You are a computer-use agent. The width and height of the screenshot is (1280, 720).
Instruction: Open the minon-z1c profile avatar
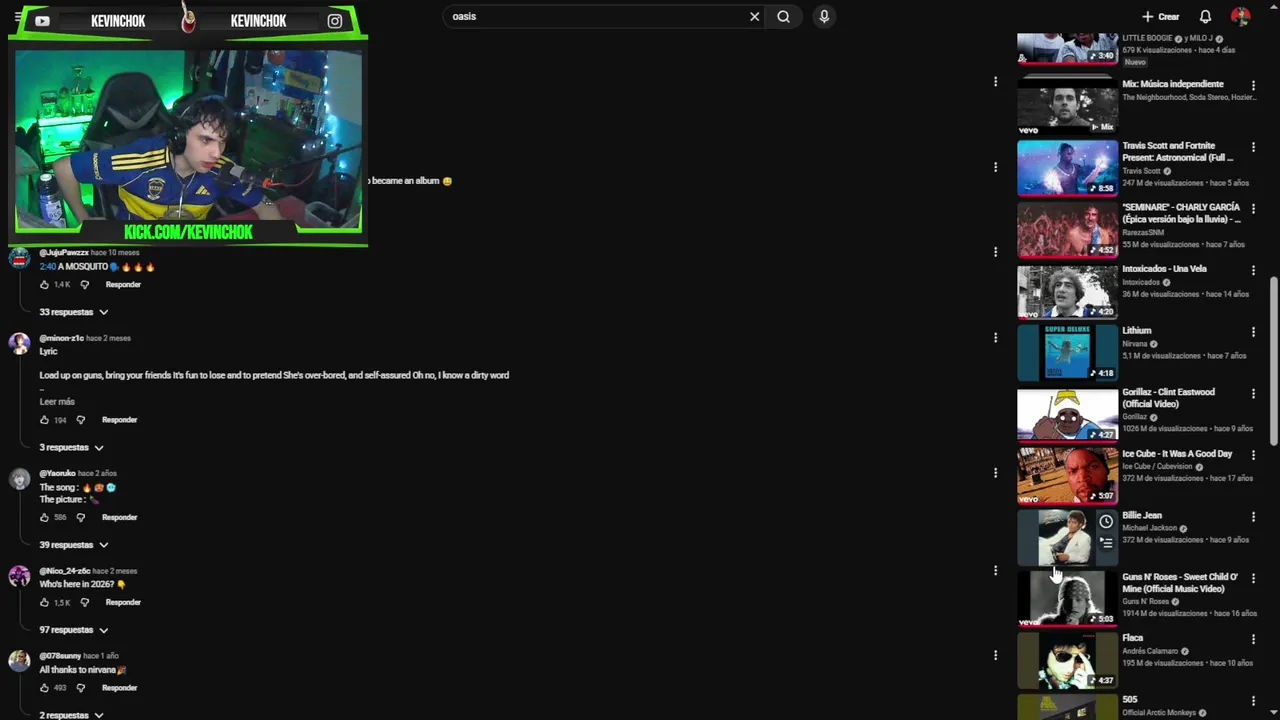19,344
